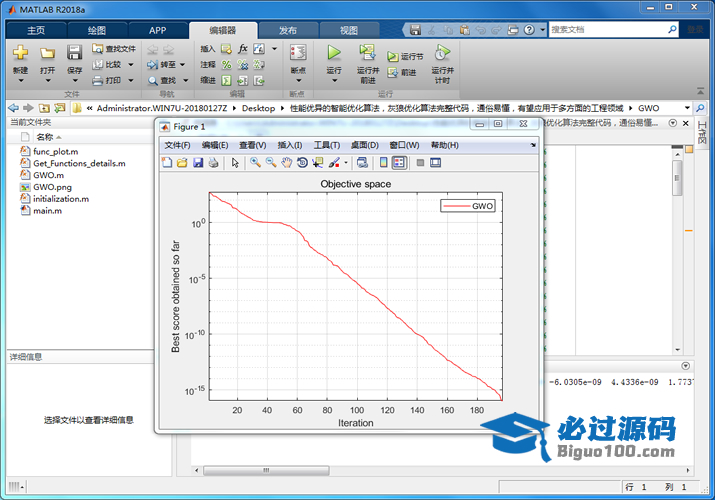Click the Run and Advance (运行并前进) icon
The height and width of the screenshot is (500, 715).
coord(367,53)
